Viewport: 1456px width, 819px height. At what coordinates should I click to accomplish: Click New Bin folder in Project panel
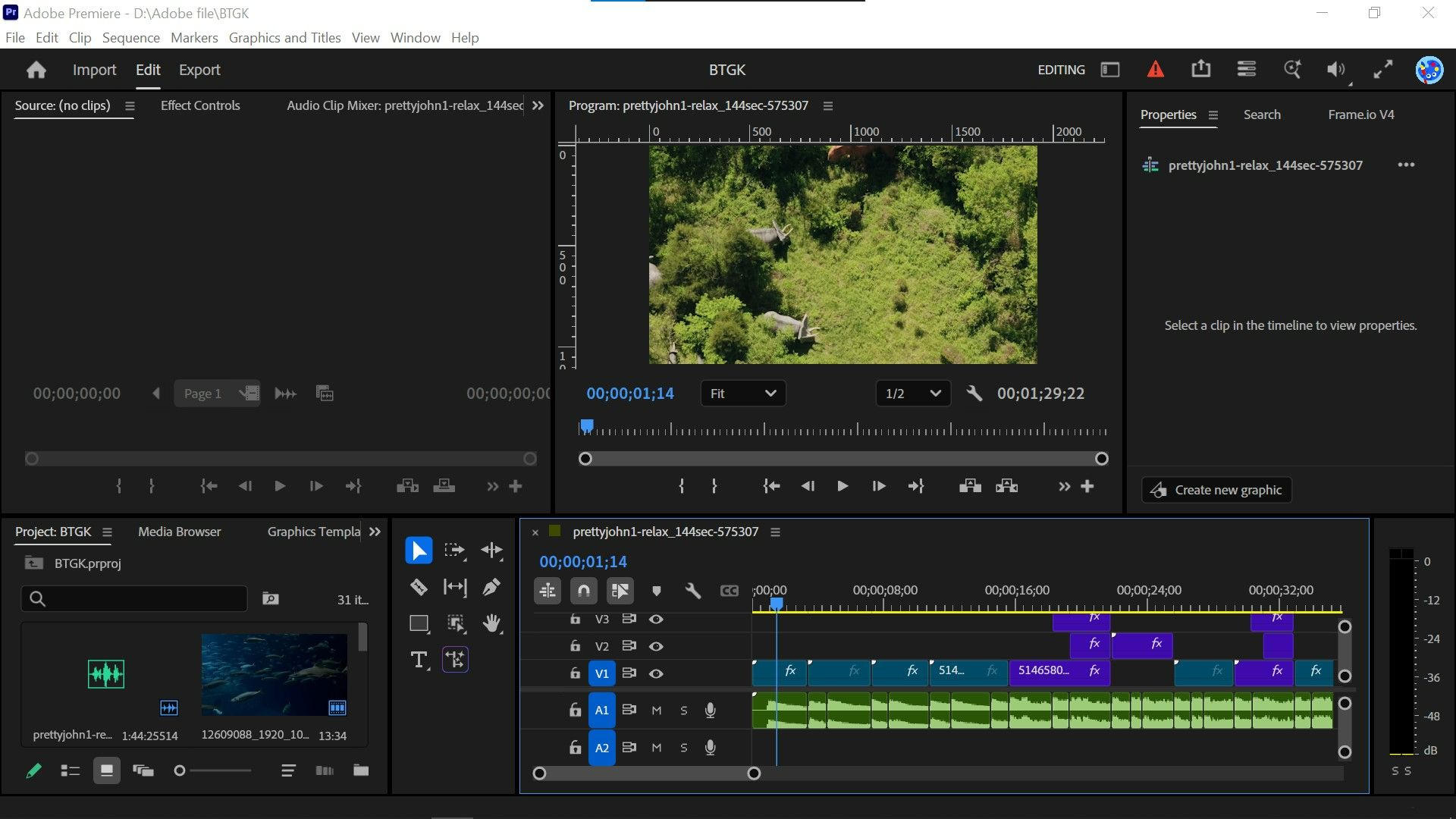click(361, 770)
